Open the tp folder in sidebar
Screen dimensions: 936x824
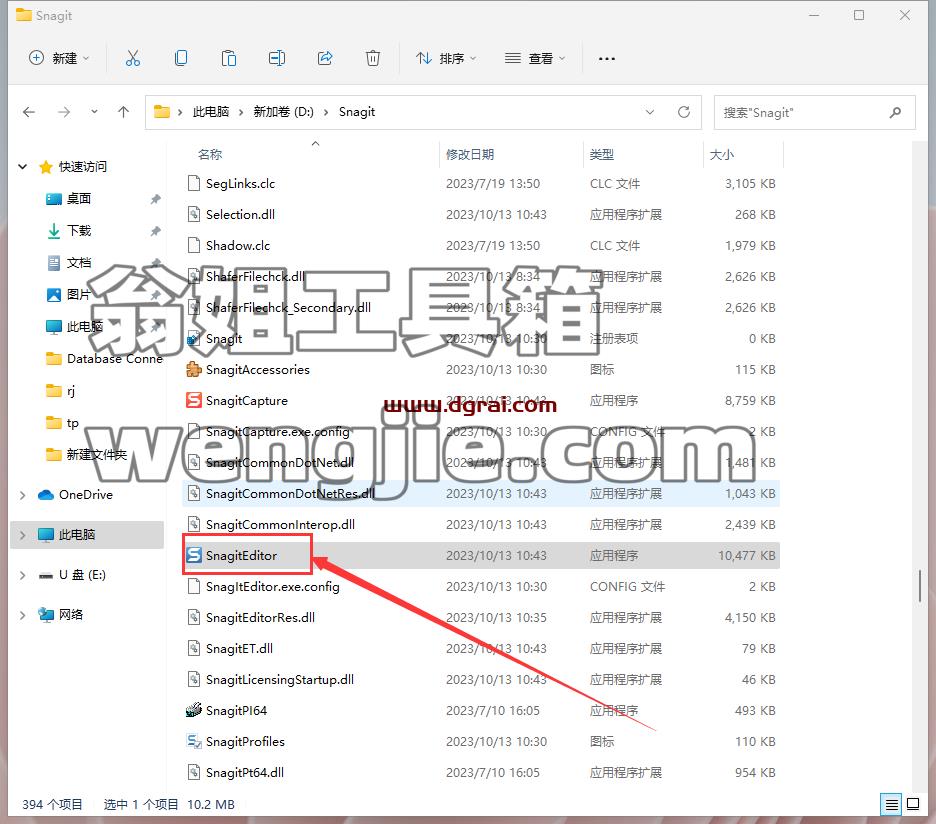pyautogui.click(x=62, y=423)
